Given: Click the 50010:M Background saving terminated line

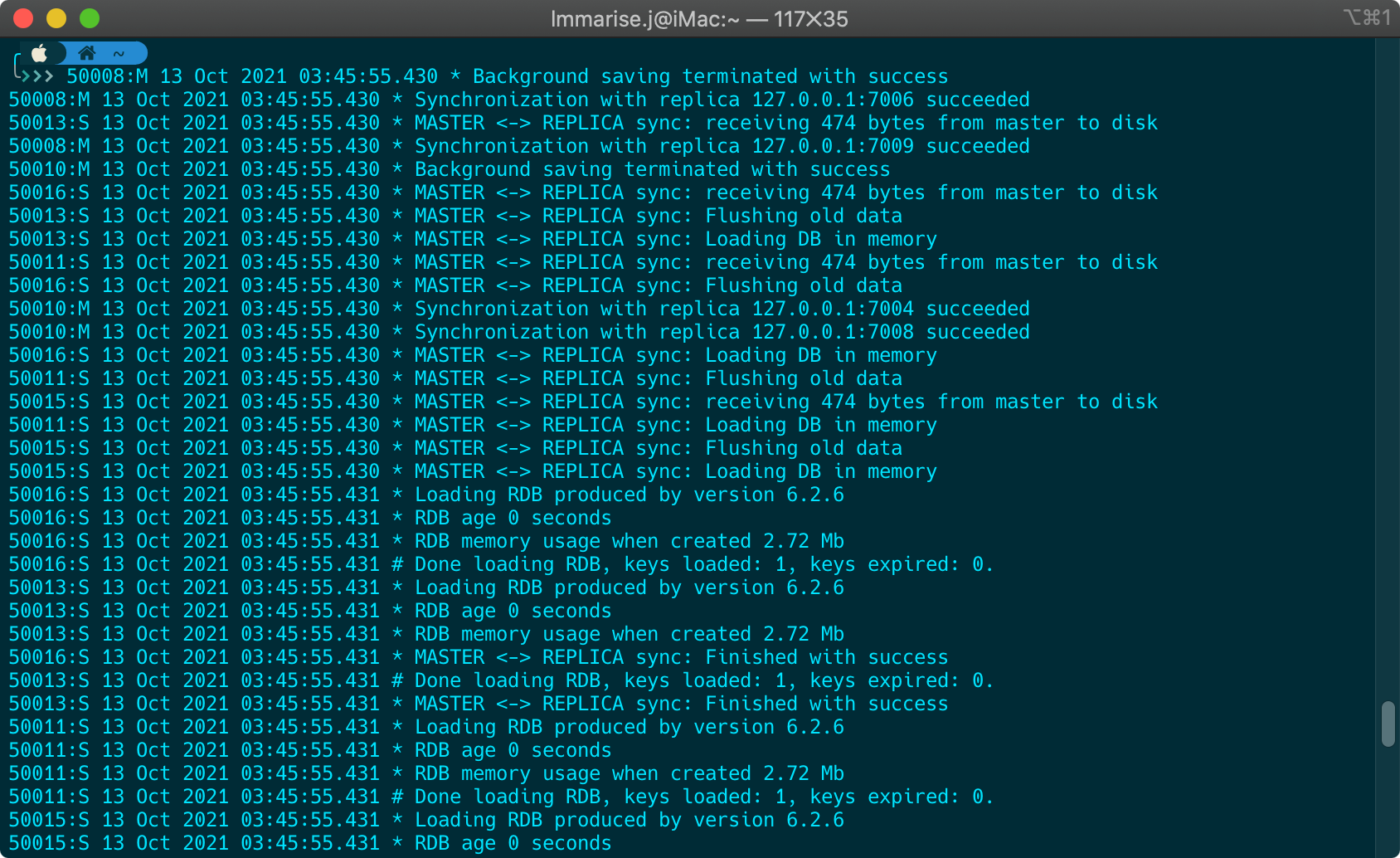Looking at the screenshot, I should pos(450,169).
